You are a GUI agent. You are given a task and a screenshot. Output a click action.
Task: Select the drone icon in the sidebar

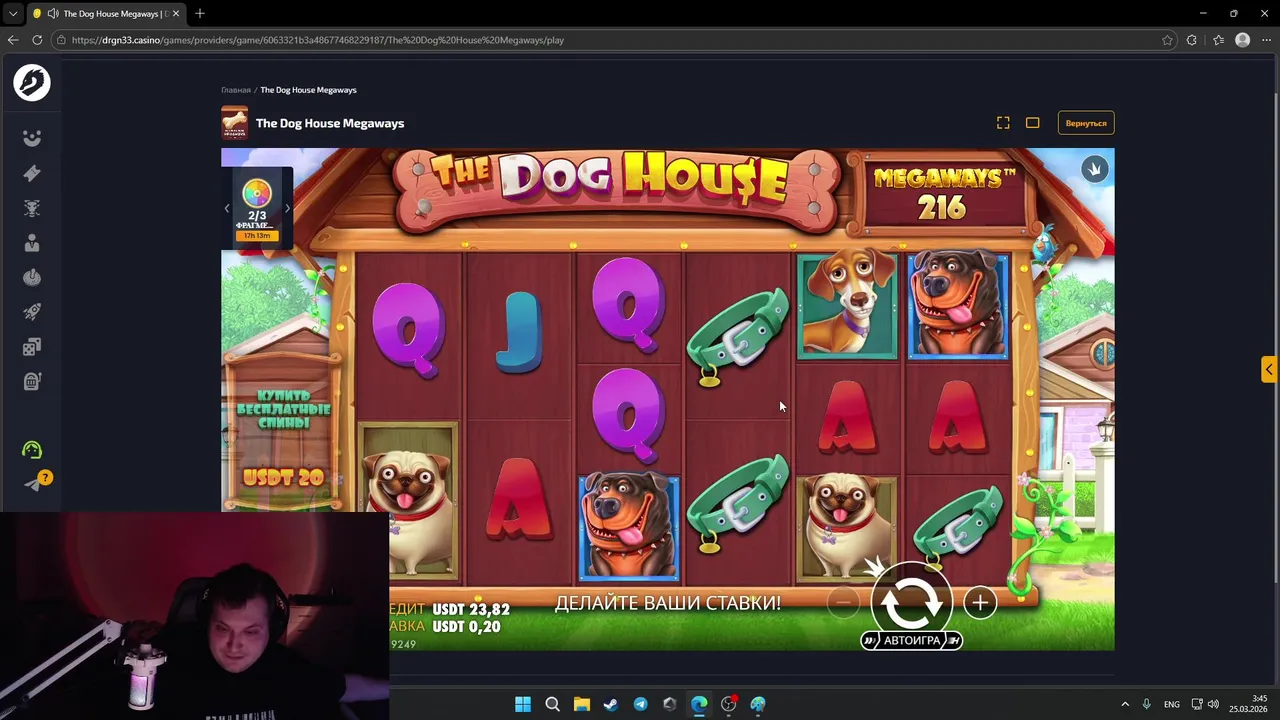tap(32, 208)
